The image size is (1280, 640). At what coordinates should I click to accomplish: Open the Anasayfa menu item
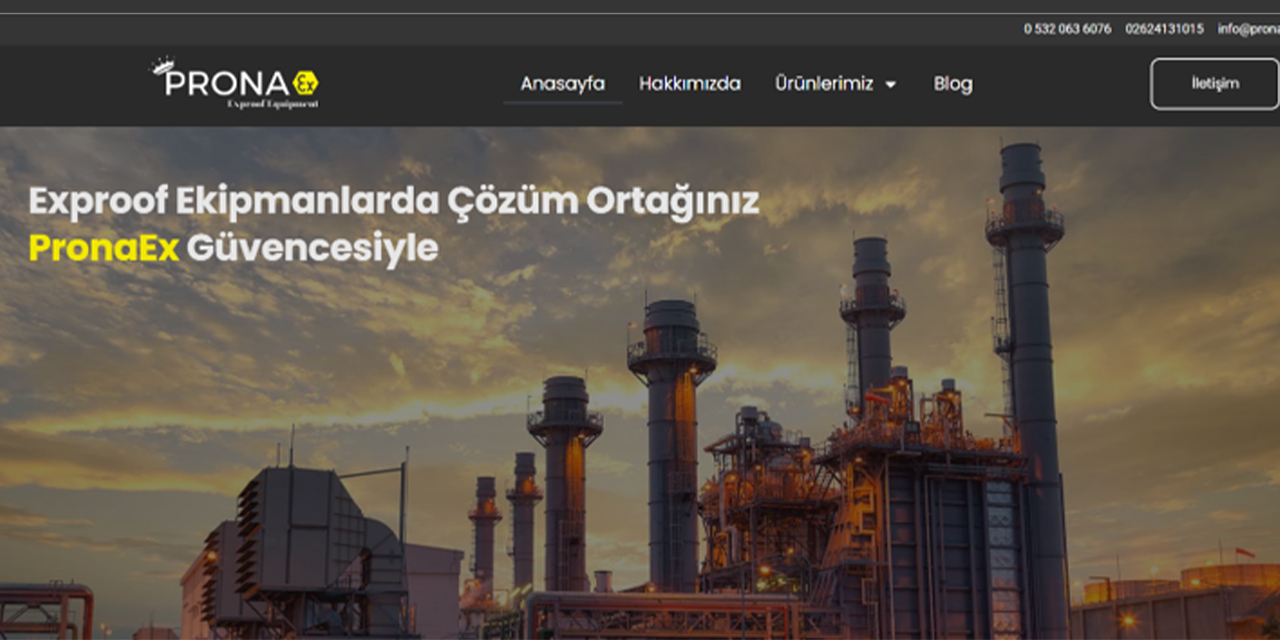point(562,84)
